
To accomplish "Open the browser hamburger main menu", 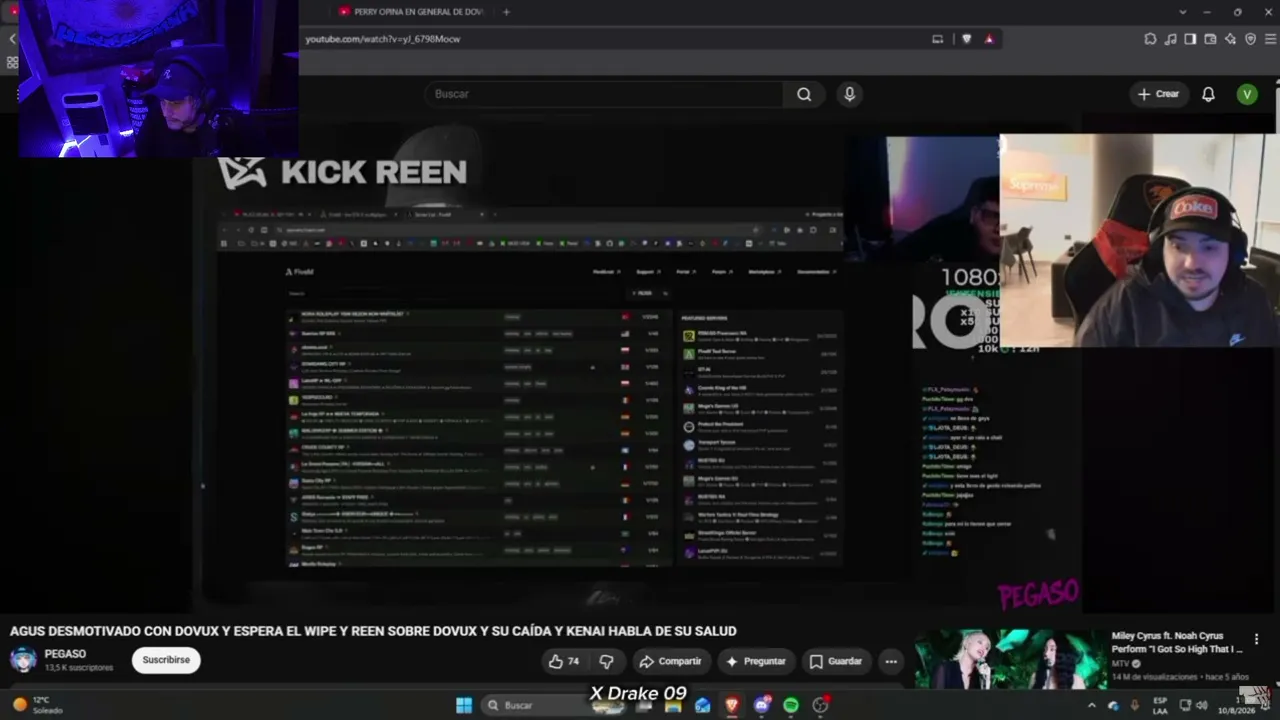I will click(x=1271, y=39).
